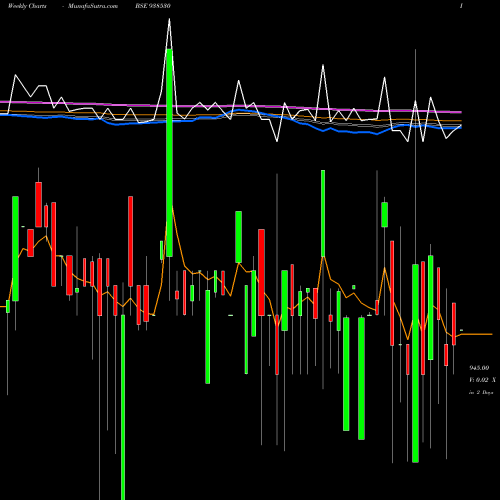This screenshot has height=500, width=500.
Task: Click the tallest green candlestick at the peak
Action: pos(169,153)
